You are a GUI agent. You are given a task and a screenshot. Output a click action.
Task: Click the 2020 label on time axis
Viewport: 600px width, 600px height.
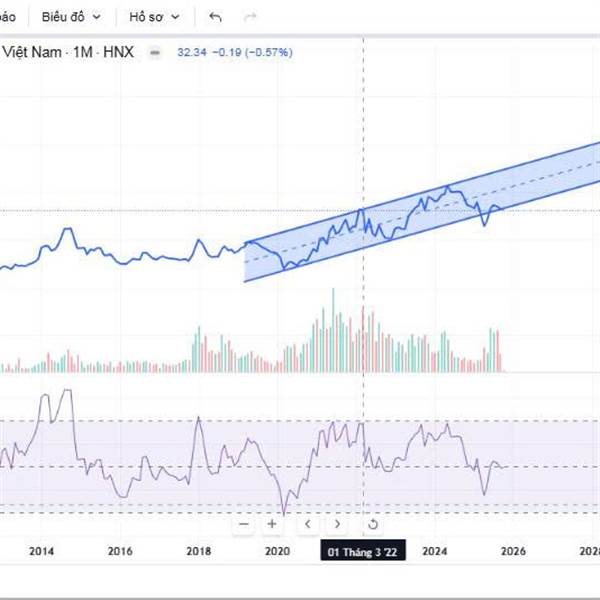pos(277,551)
